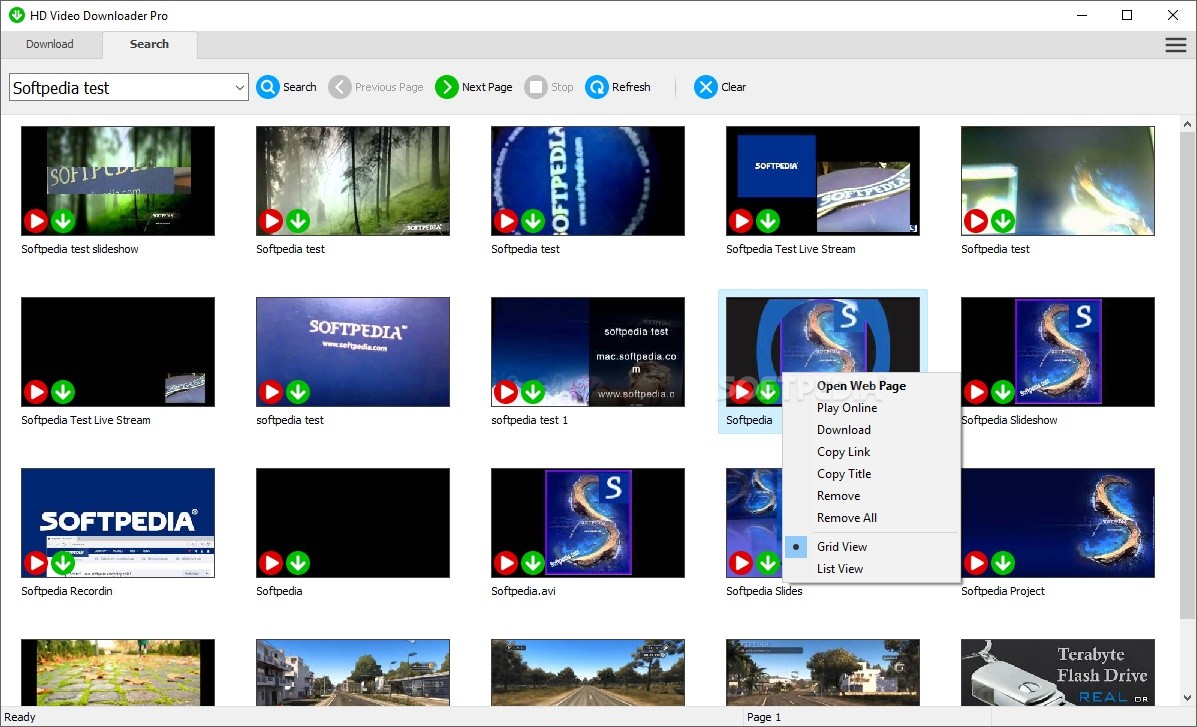Choose Copy Link from context menu
This screenshot has width=1197, height=727.
pyautogui.click(x=844, y=452)
